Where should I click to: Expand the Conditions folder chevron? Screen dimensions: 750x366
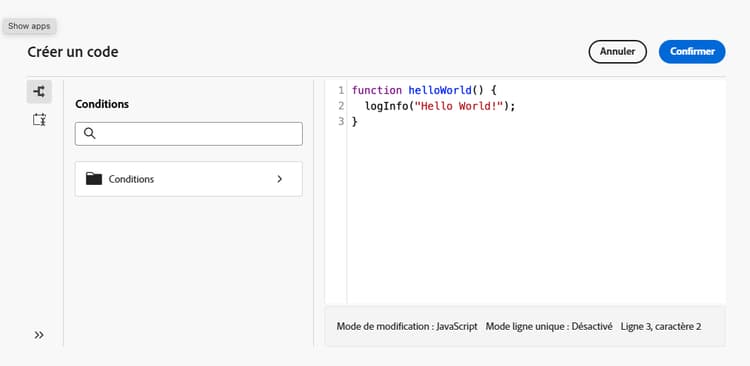coord(280,179)
